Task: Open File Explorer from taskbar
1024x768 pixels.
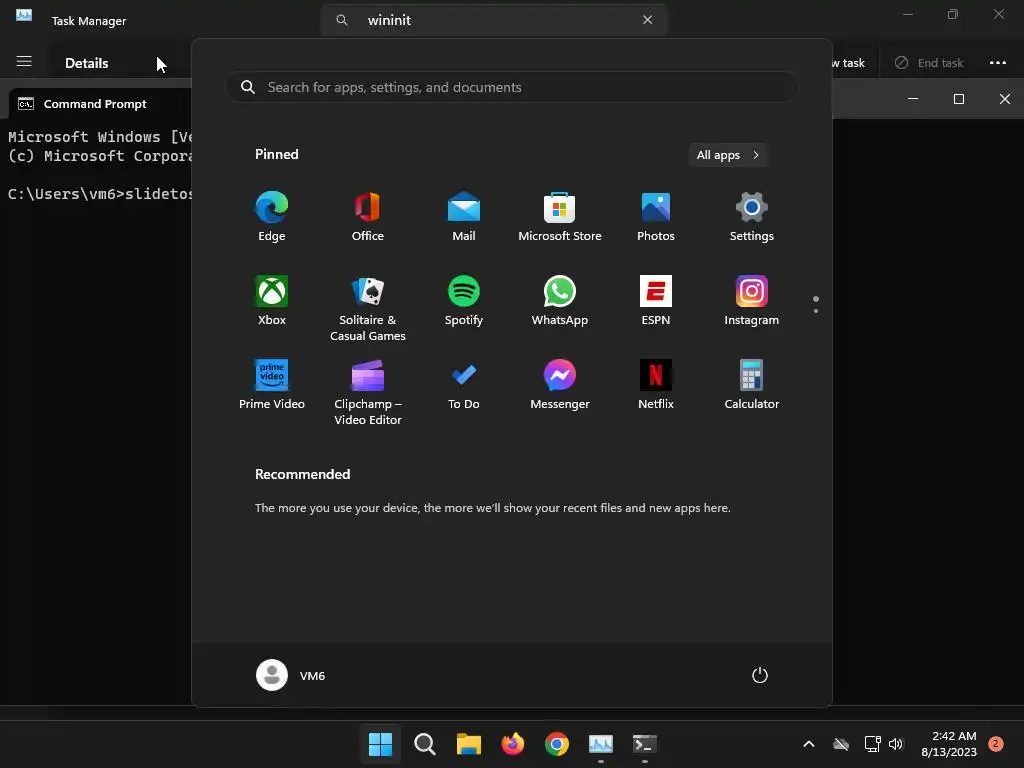Action: [x=468, y=744]
